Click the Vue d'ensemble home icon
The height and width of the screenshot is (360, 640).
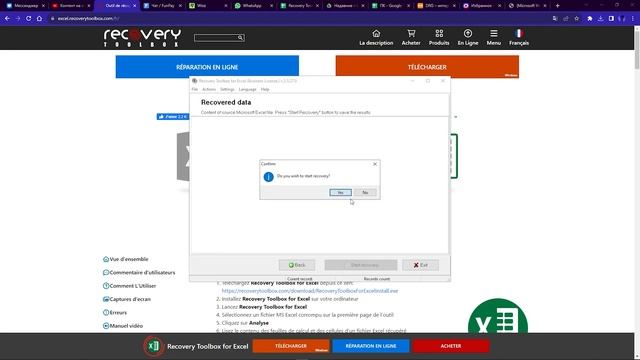106,259
